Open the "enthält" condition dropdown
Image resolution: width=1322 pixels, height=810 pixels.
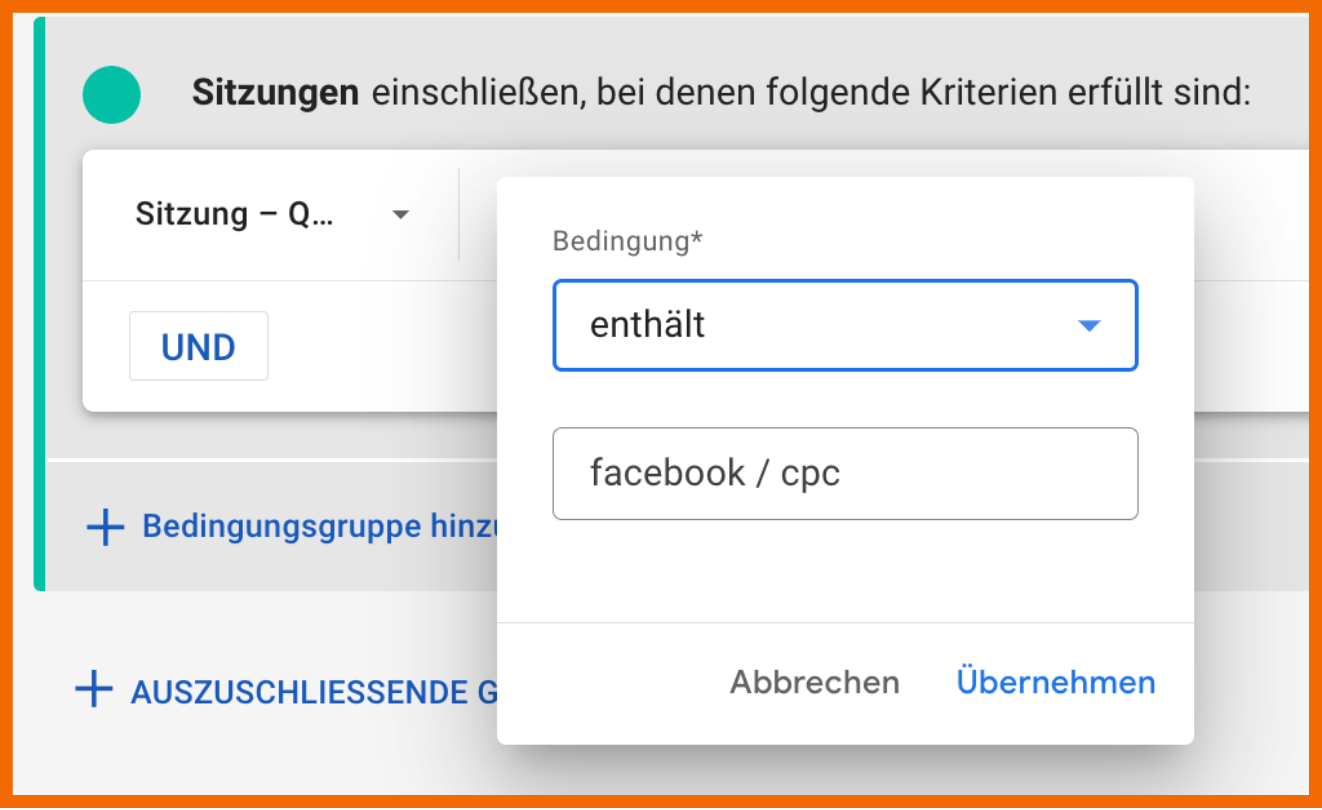845,325
